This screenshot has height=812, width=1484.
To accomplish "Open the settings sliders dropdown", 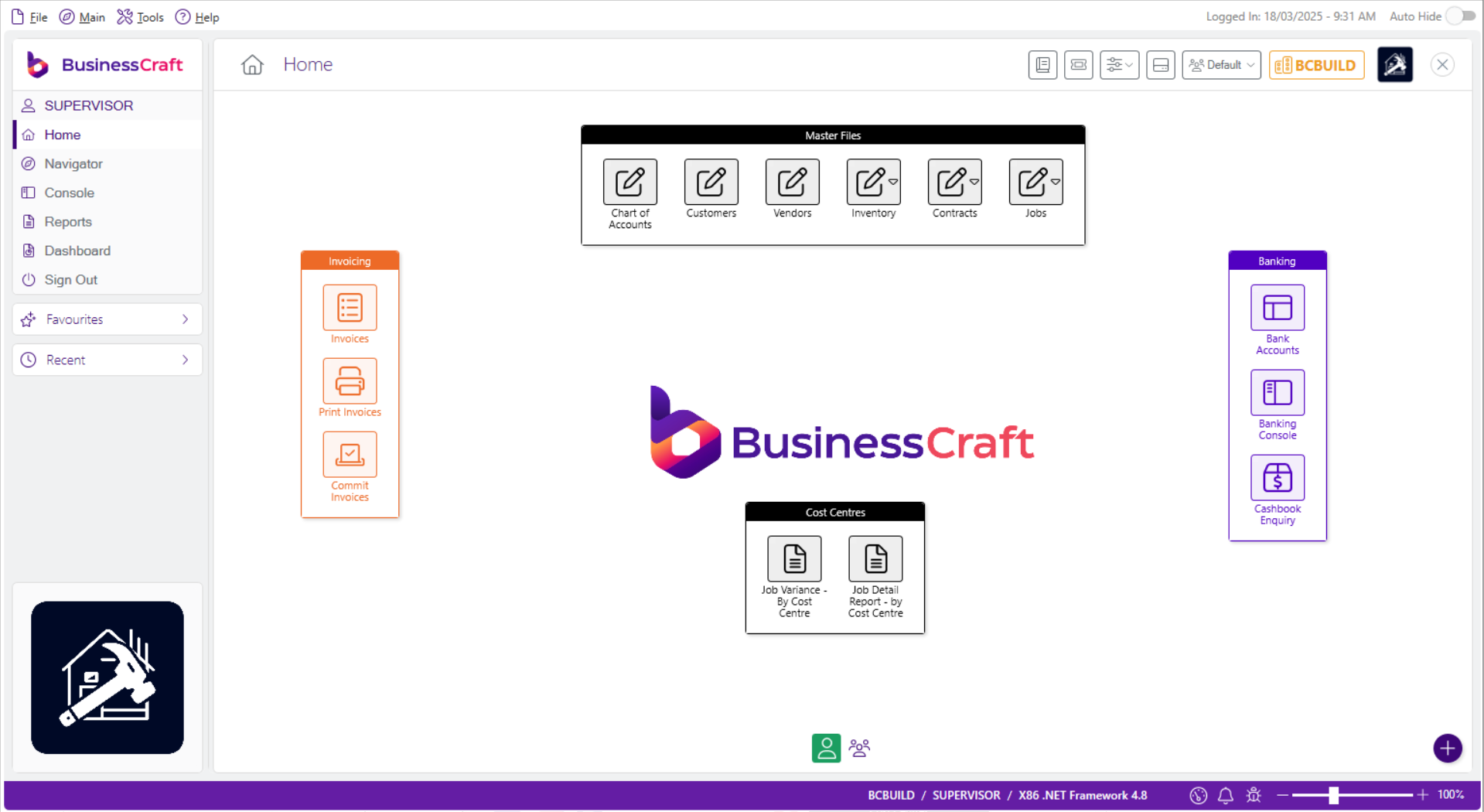I will click(1119, 65).
